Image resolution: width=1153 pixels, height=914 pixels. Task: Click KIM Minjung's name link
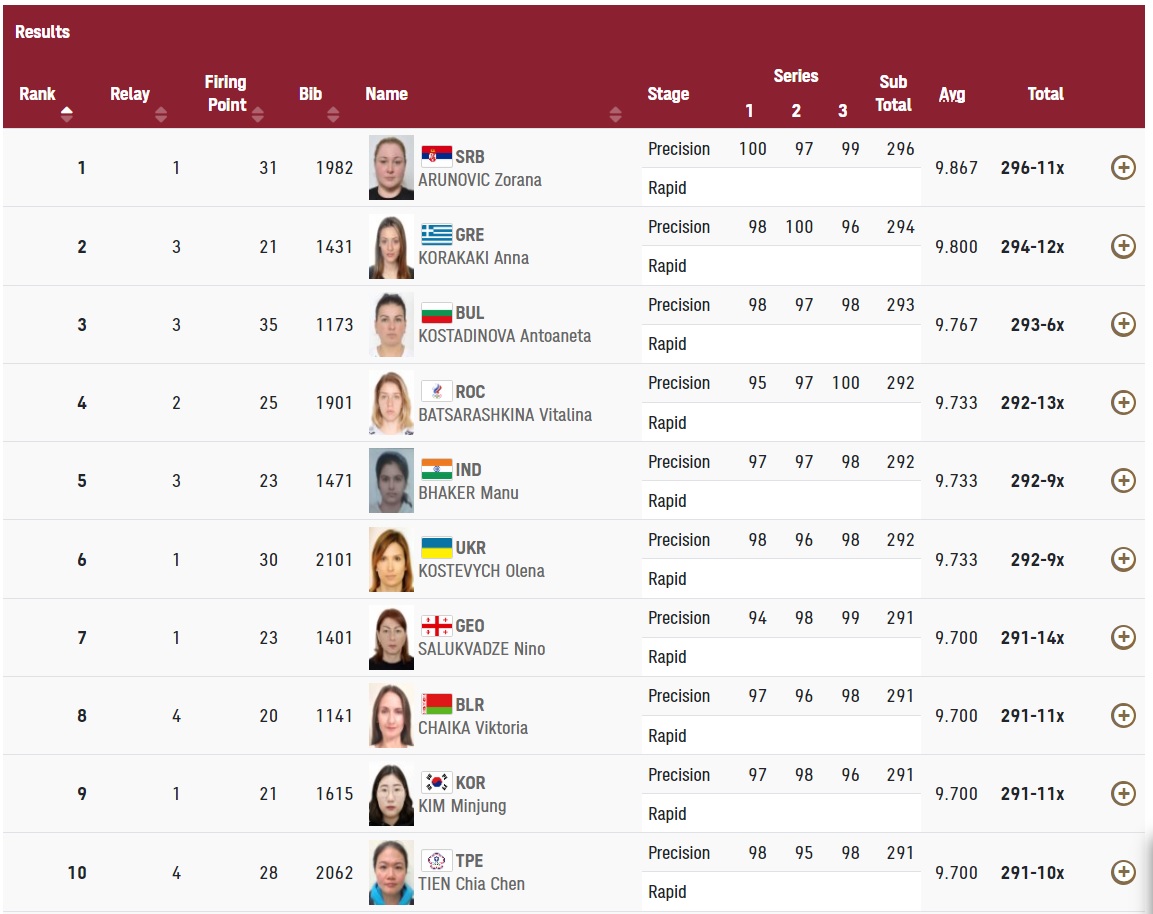coord(462,805)
